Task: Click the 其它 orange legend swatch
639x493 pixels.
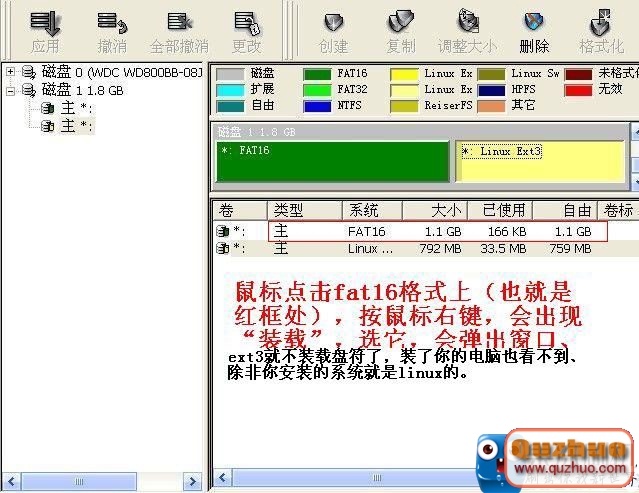Action: point(491,106)
